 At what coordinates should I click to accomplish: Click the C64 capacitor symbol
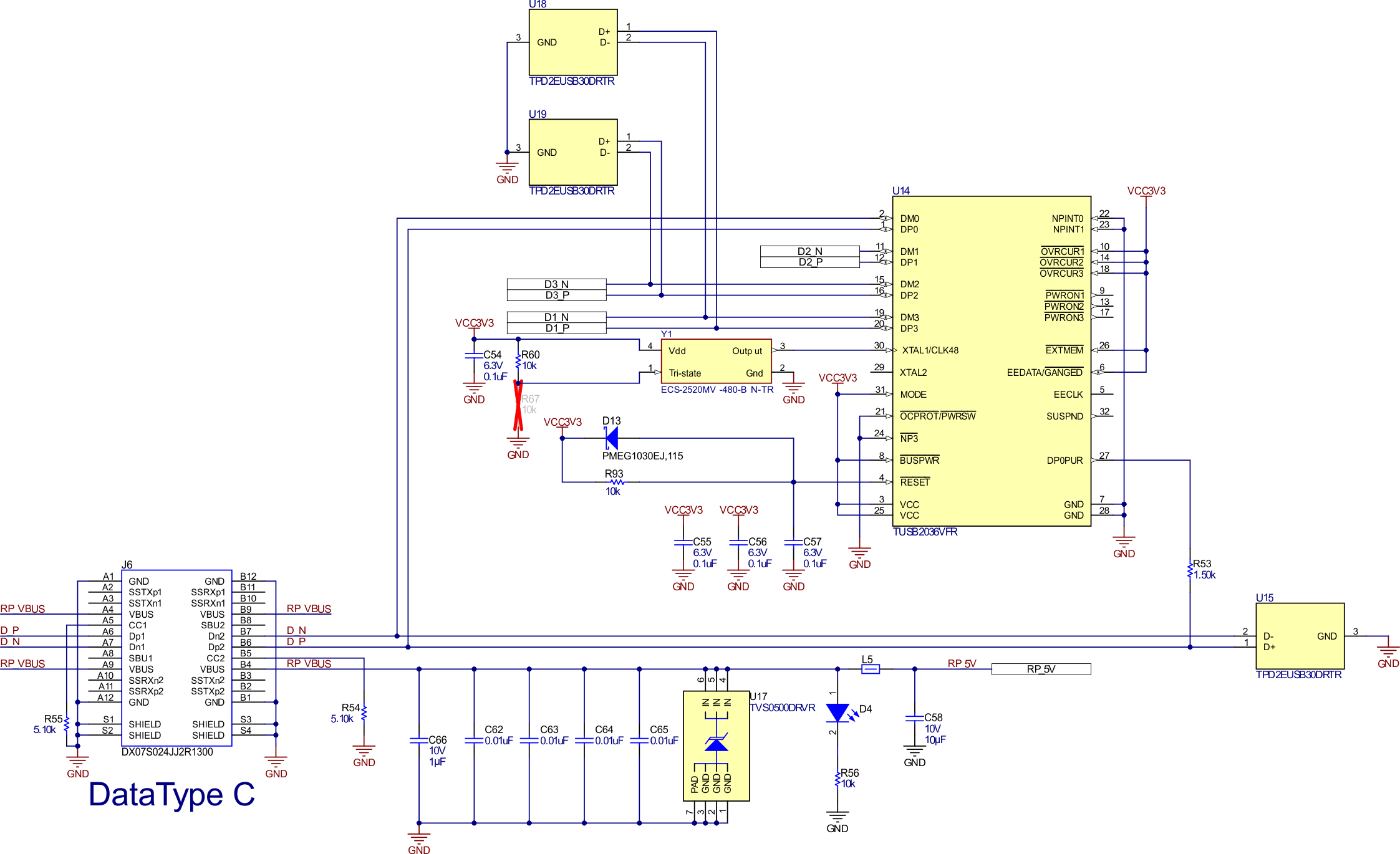click(584, 741)
